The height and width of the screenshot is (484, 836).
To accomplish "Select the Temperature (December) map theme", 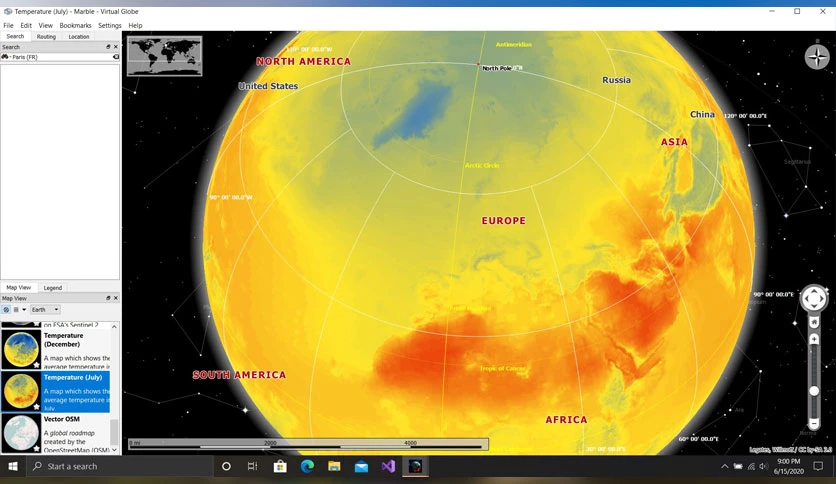I will pos(55,349).
